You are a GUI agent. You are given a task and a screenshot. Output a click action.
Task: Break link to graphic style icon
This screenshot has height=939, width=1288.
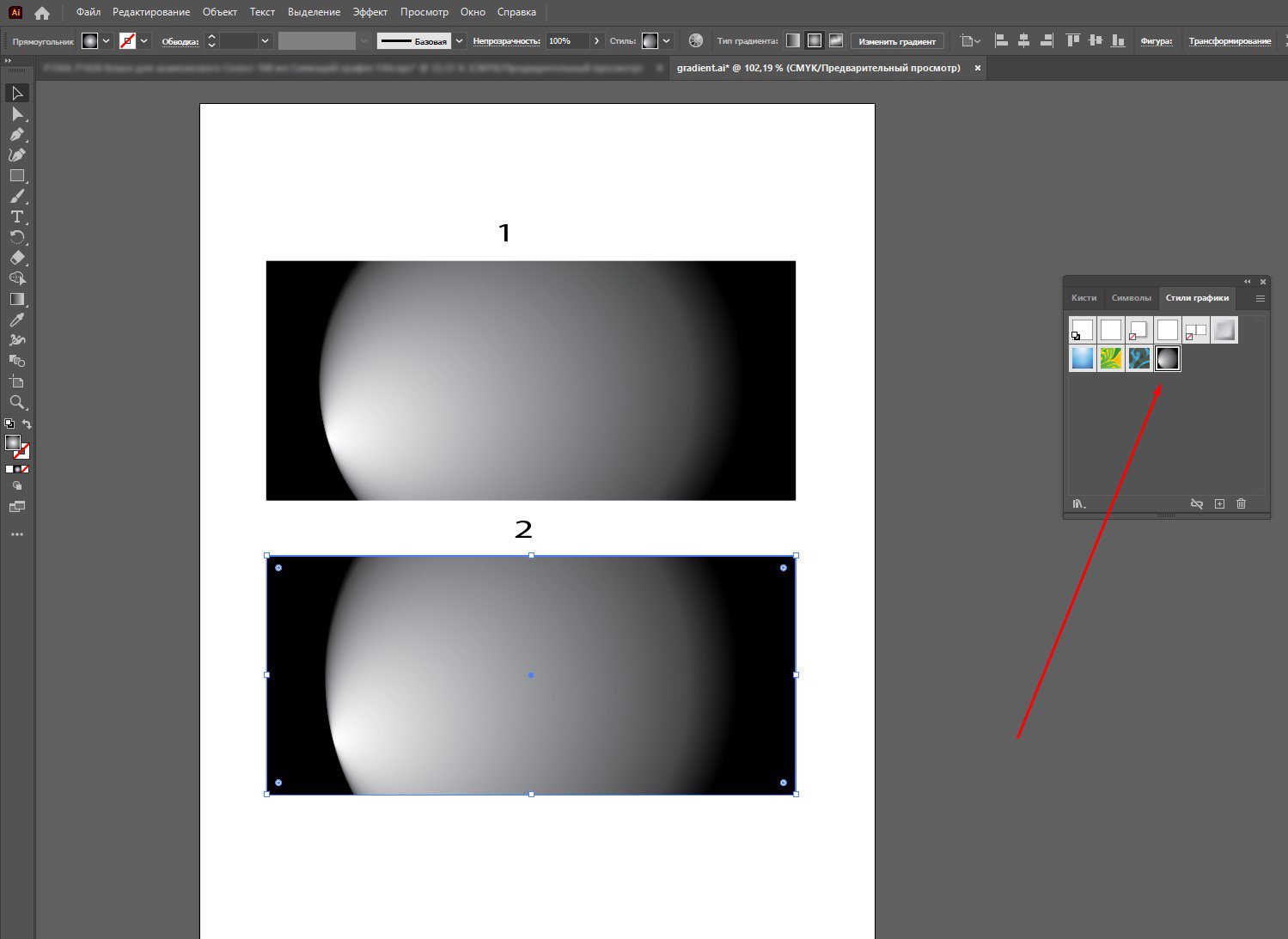[1196, 503]
